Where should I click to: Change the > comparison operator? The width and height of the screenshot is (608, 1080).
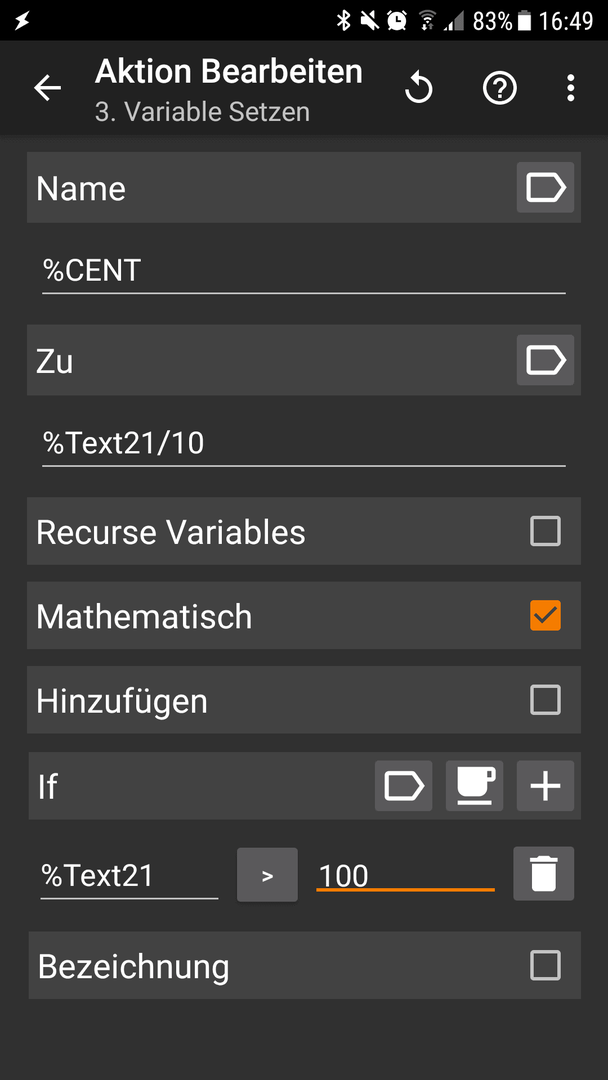point(267,875)
